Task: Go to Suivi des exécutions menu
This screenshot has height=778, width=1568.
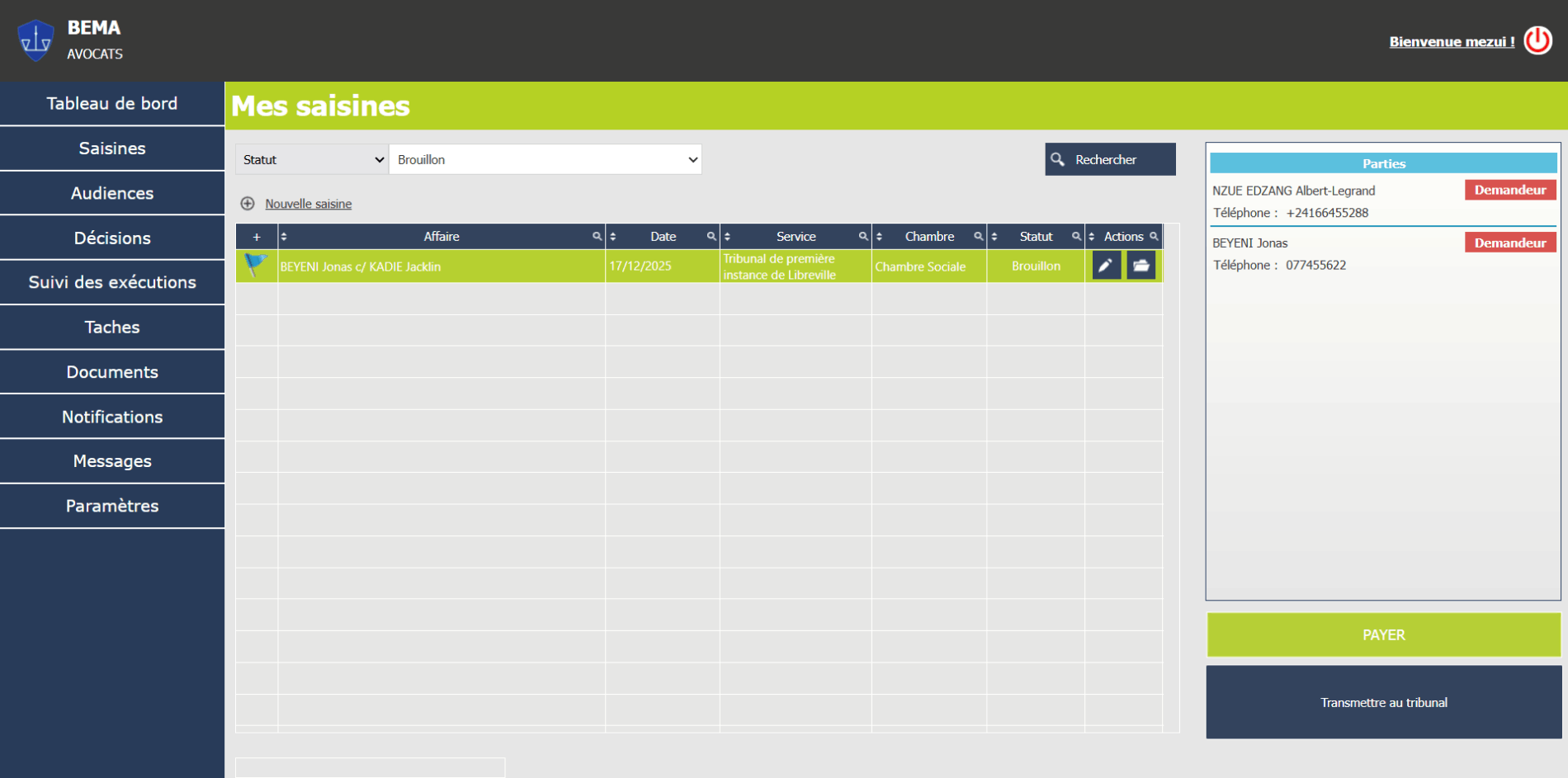Action: [x=112, y=282]
